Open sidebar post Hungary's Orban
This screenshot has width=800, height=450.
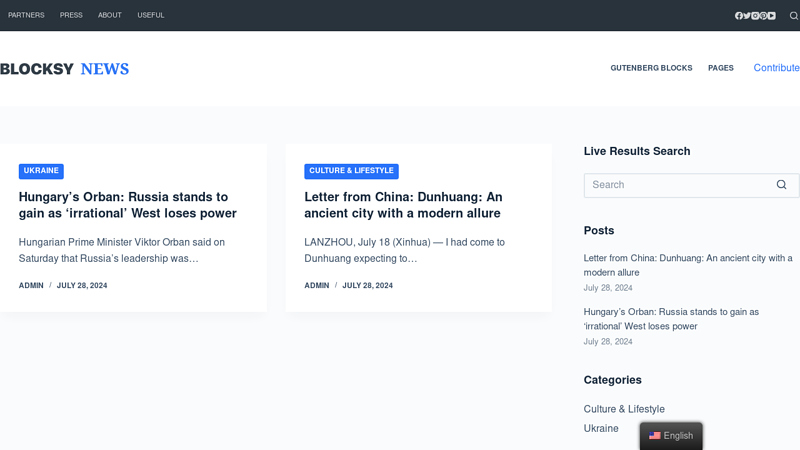(x=671, y=319)
